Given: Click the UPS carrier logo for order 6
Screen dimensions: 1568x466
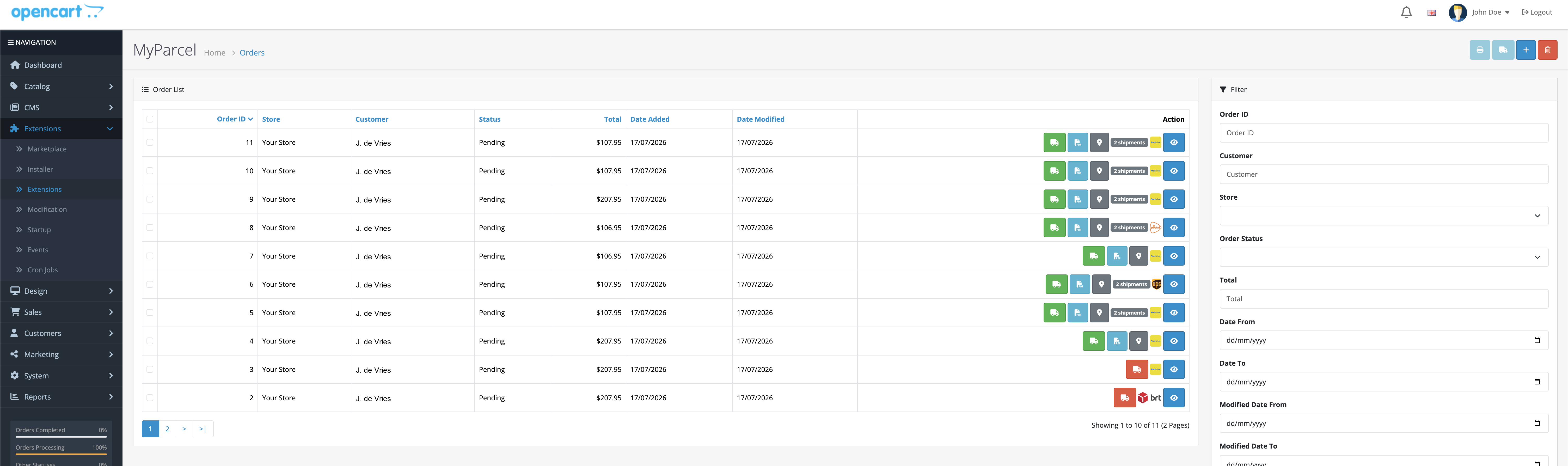Looking at the screenshot, I should pyautogui.click(x=1156, y=284).
